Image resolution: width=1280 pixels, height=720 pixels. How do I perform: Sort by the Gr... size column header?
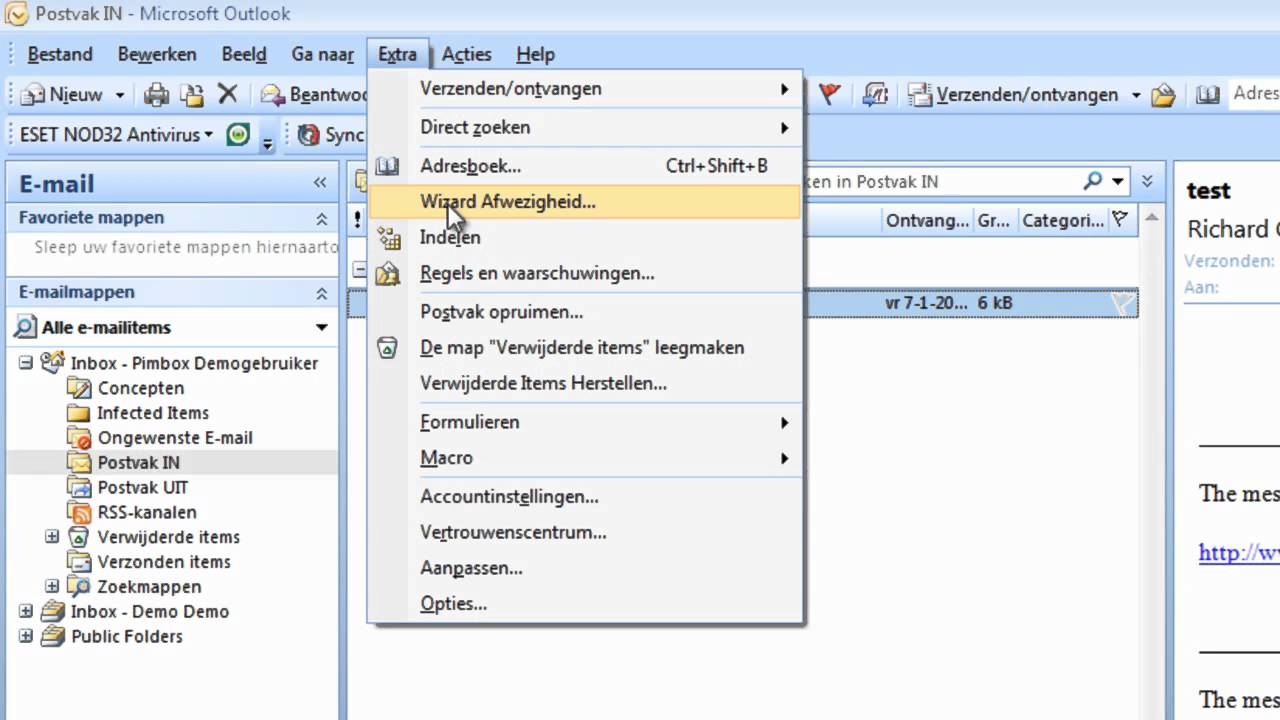click(x=993, y=221)
